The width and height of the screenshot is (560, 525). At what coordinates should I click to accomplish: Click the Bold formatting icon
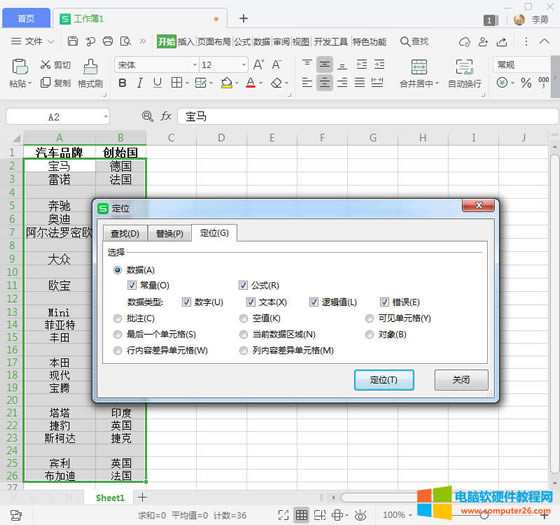pos(122,83)
